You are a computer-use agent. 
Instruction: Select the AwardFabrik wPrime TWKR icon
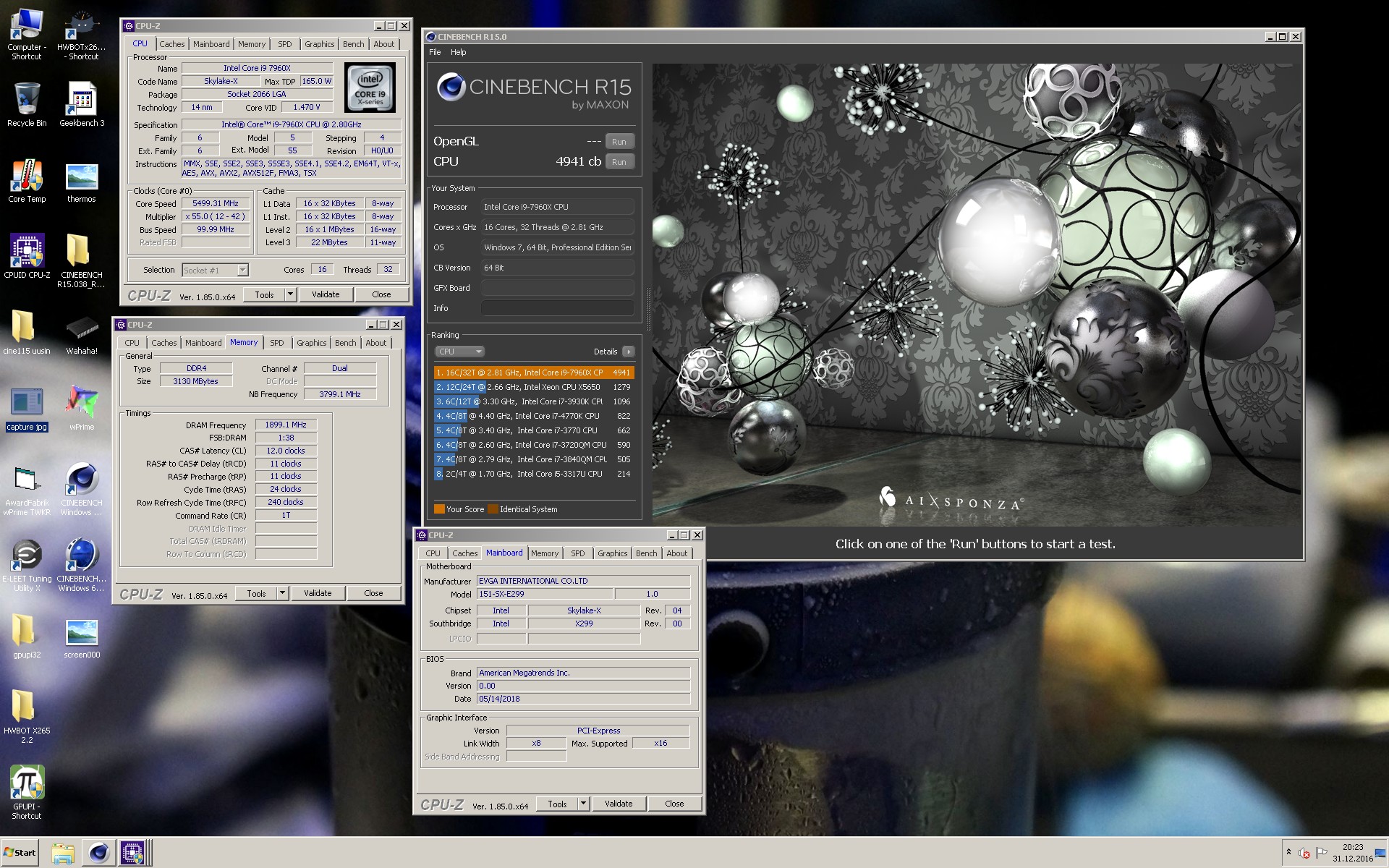(x=27, y=490)
